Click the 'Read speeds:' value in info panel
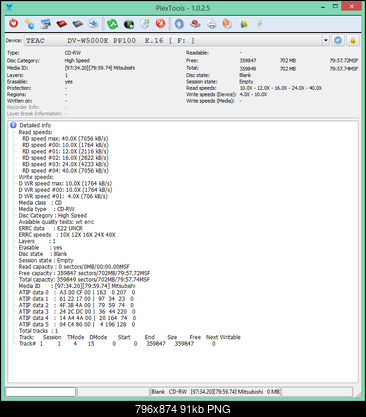366x417 pixels. tap(281, 88)
